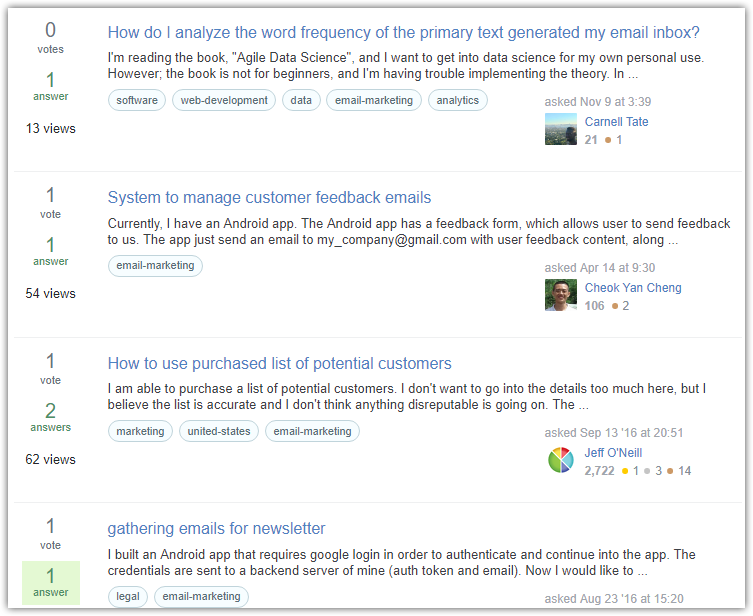Open Carnell Tate's avatar thumbnail
Viewport: 753px width, 616px height.
pyautogui.click(x=560, y=129)
